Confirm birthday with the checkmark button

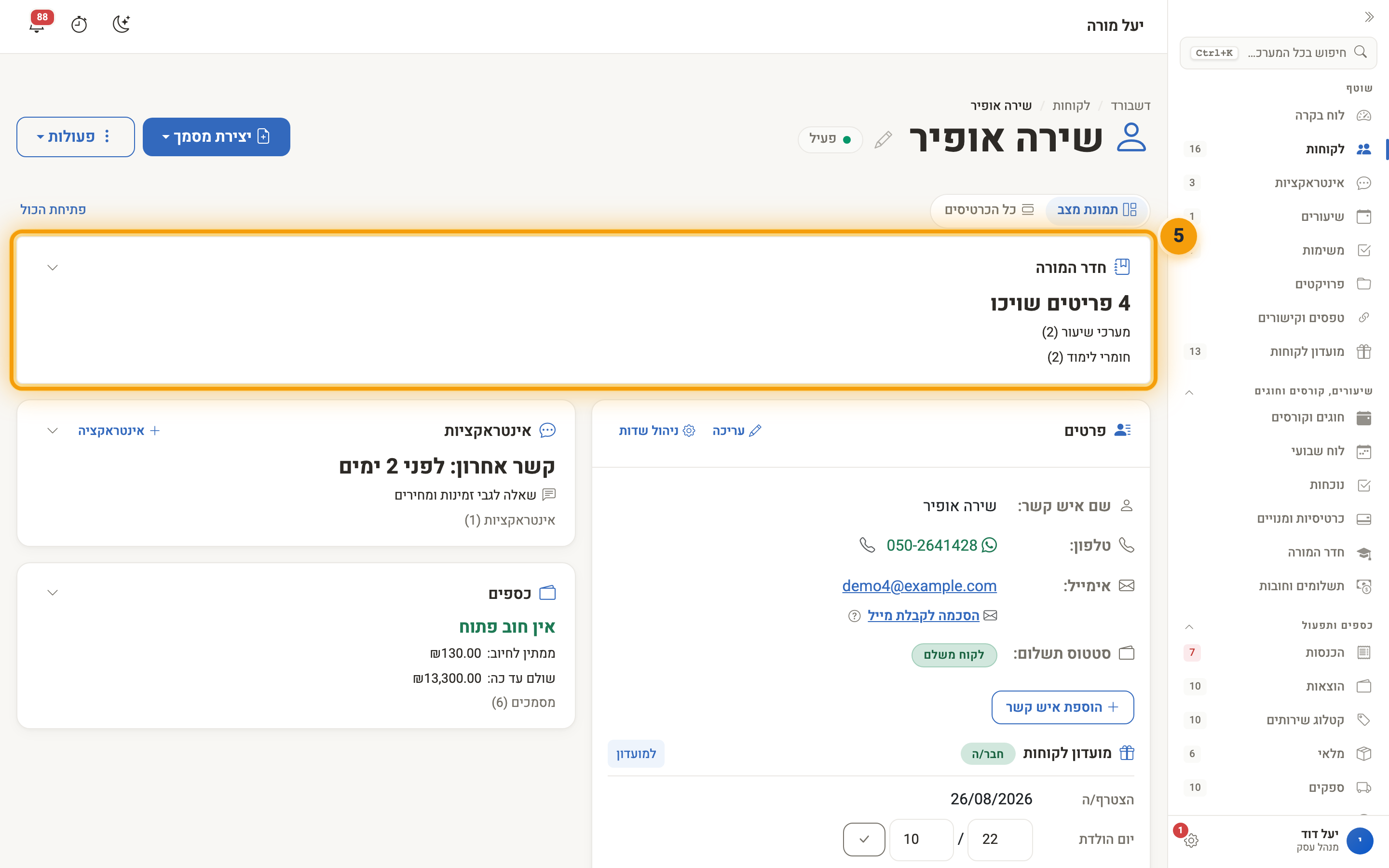coord(864,839)
